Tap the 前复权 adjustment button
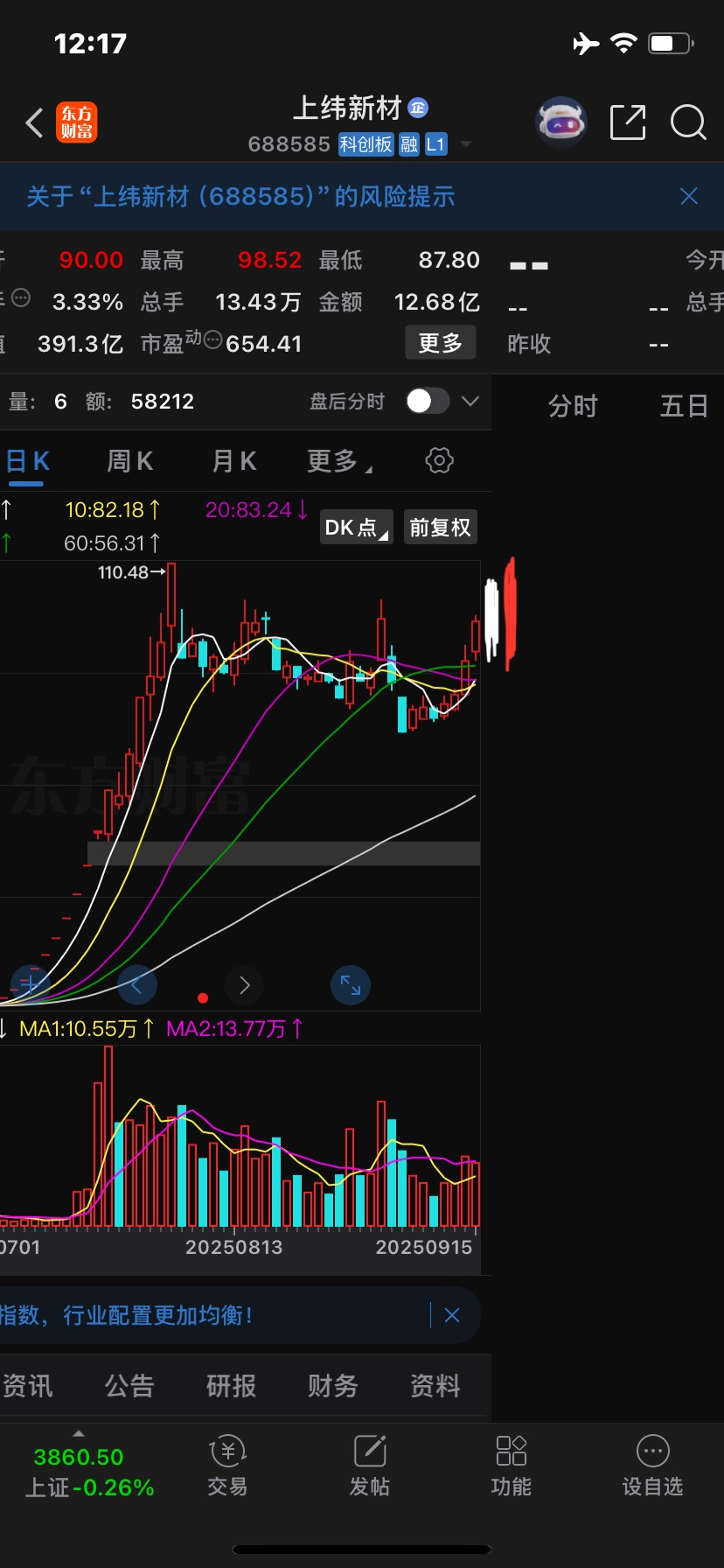Screen dimensions: 724x1568 (x=441, y=527)
